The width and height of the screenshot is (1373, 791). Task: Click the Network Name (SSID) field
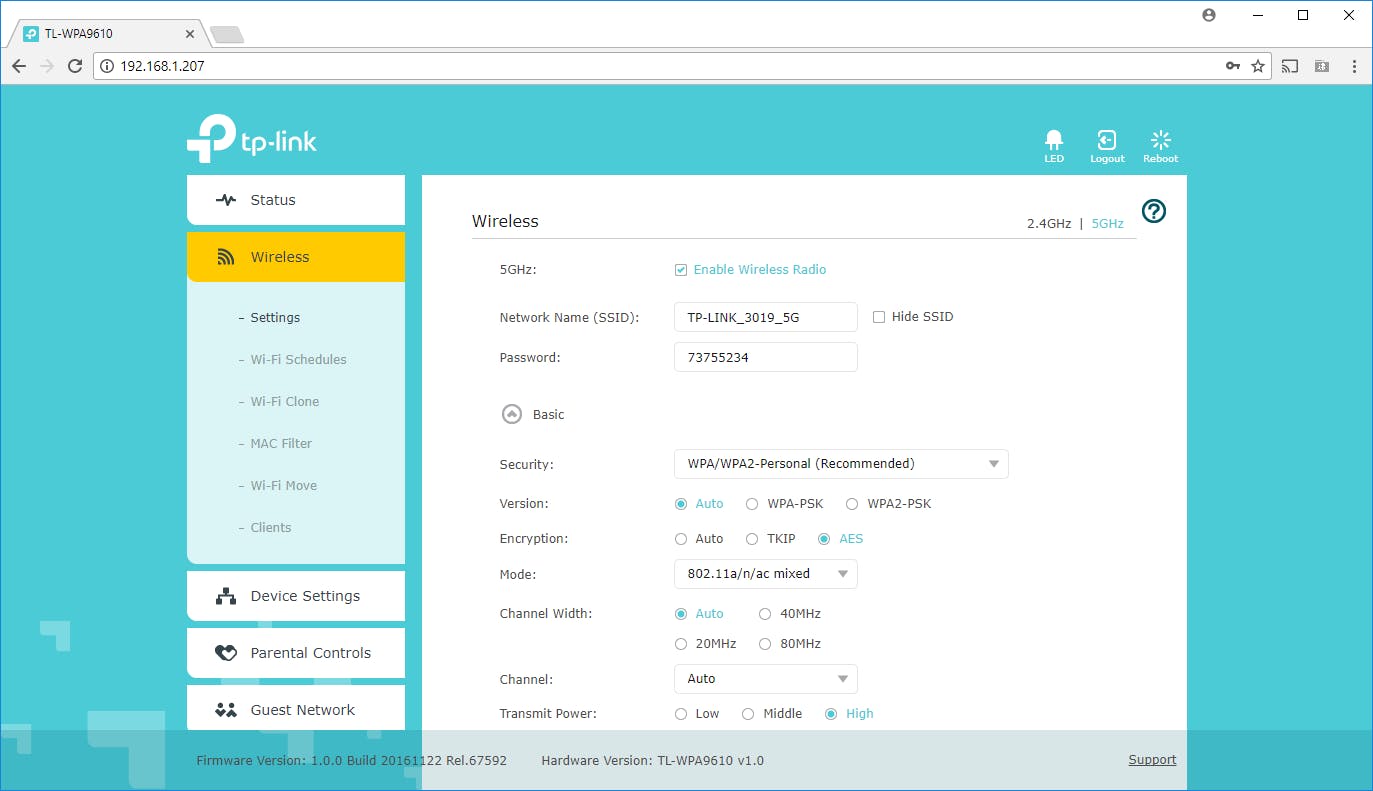point(766,317)
